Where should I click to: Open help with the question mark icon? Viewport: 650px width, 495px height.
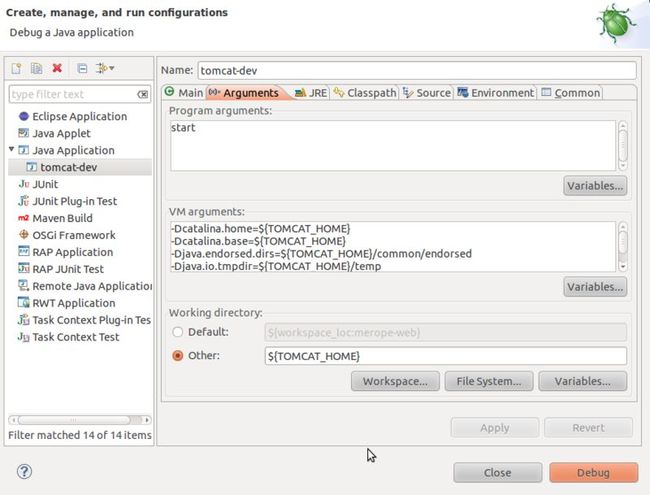click(x=24, y=471)
